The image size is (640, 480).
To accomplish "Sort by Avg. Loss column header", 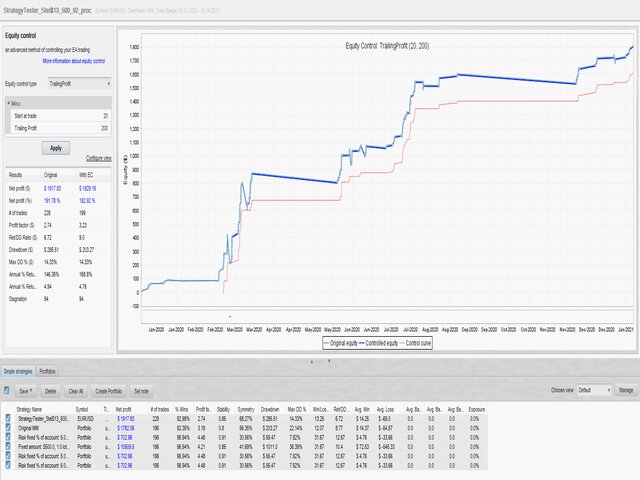I will (x=385, y=409).
